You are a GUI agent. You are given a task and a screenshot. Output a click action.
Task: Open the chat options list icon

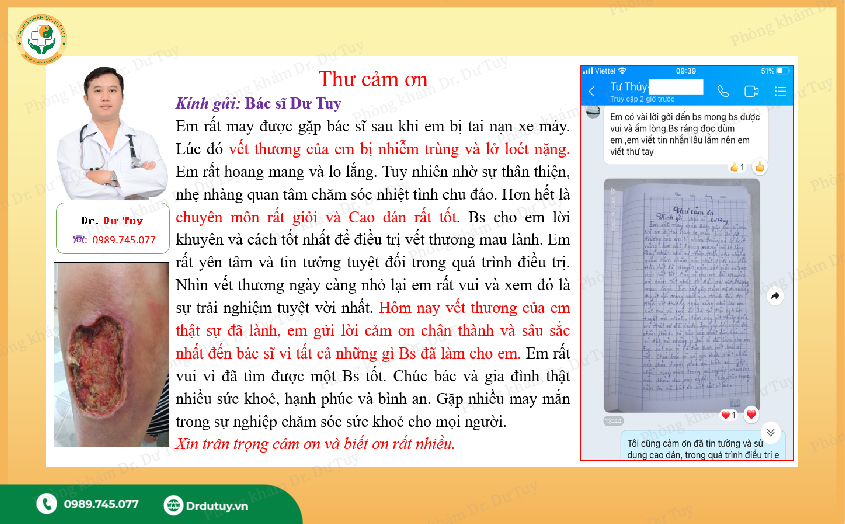click(780, 91)
